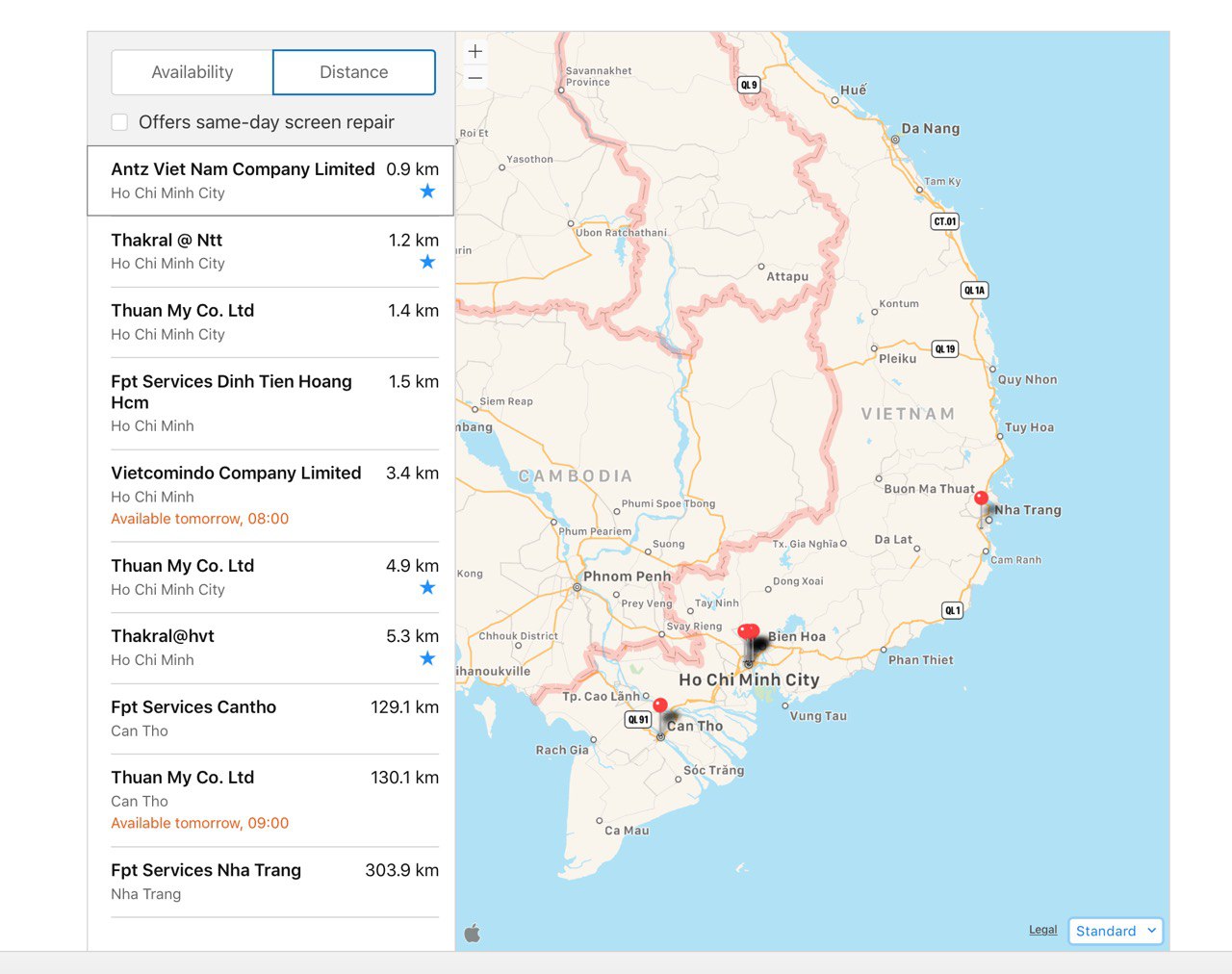Screen dimensions: 1232x974
Task: Click the Savannakhet Province map label
Action: point(599,77)
